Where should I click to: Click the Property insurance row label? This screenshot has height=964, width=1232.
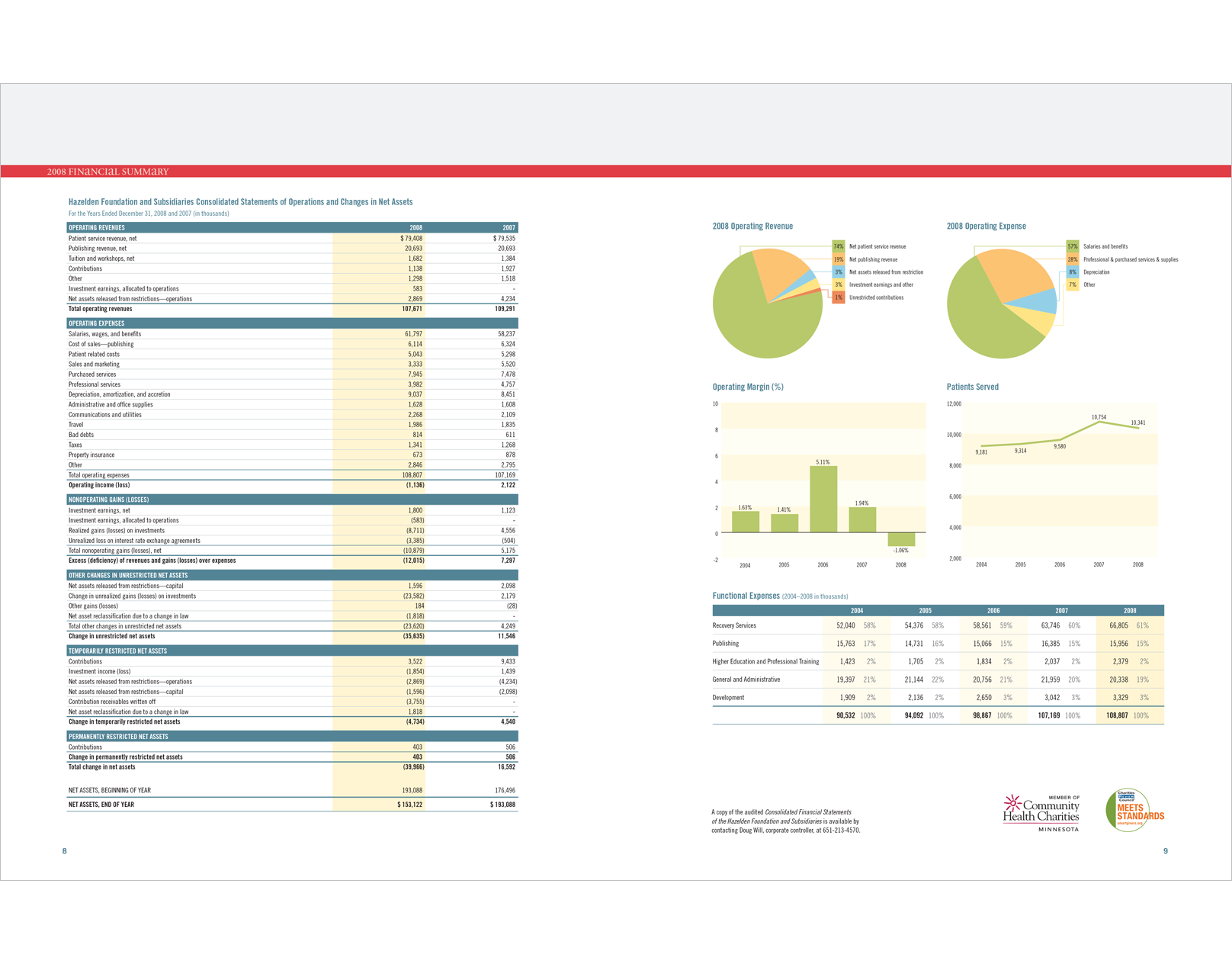(91, 455)
